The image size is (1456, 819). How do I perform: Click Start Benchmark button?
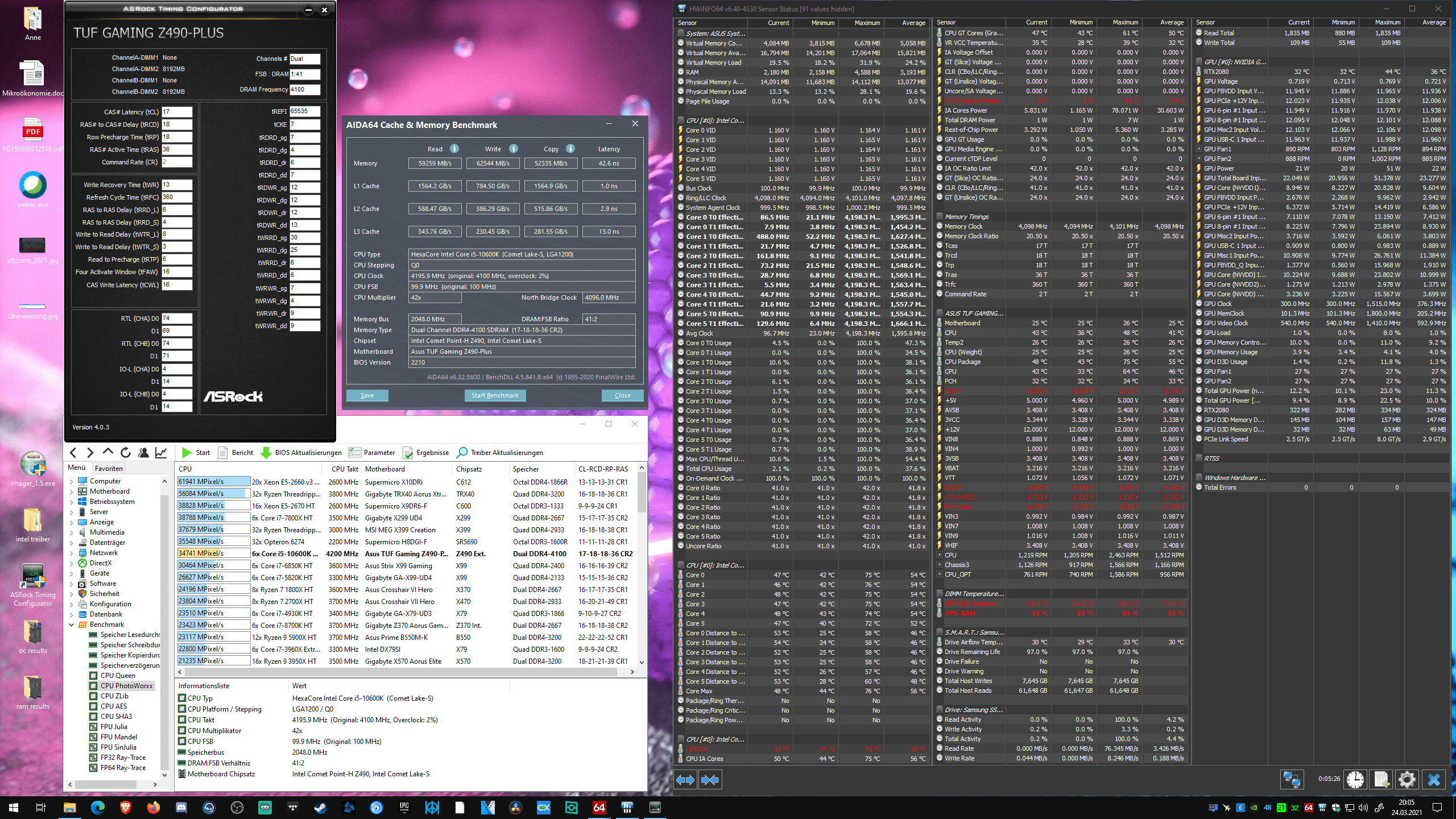point(495,395)
